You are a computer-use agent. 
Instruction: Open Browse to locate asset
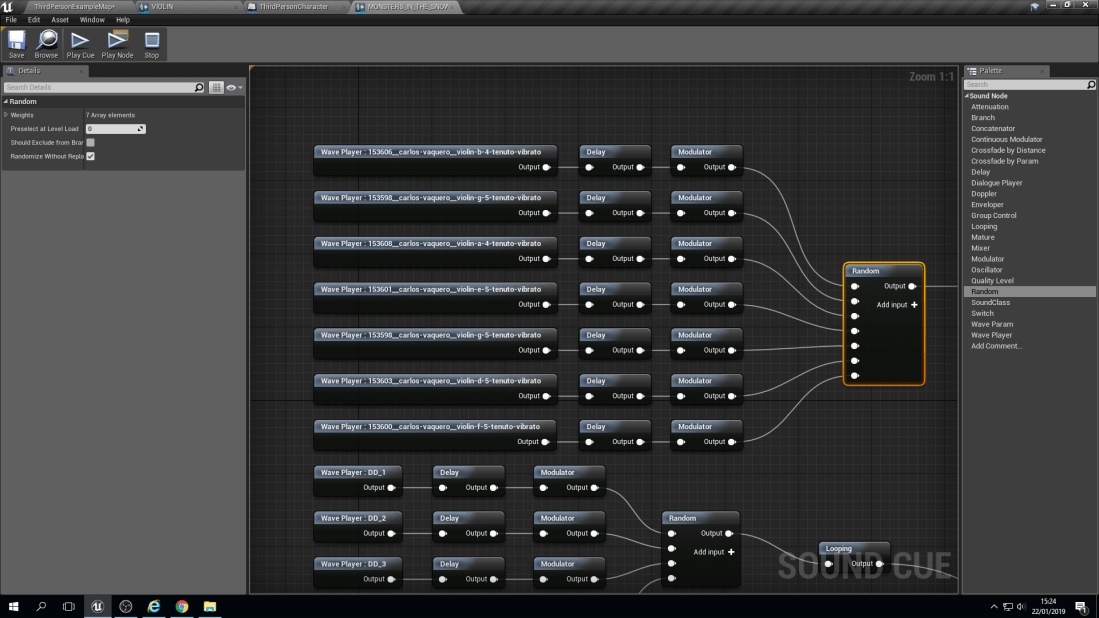[x=46, y=44]
